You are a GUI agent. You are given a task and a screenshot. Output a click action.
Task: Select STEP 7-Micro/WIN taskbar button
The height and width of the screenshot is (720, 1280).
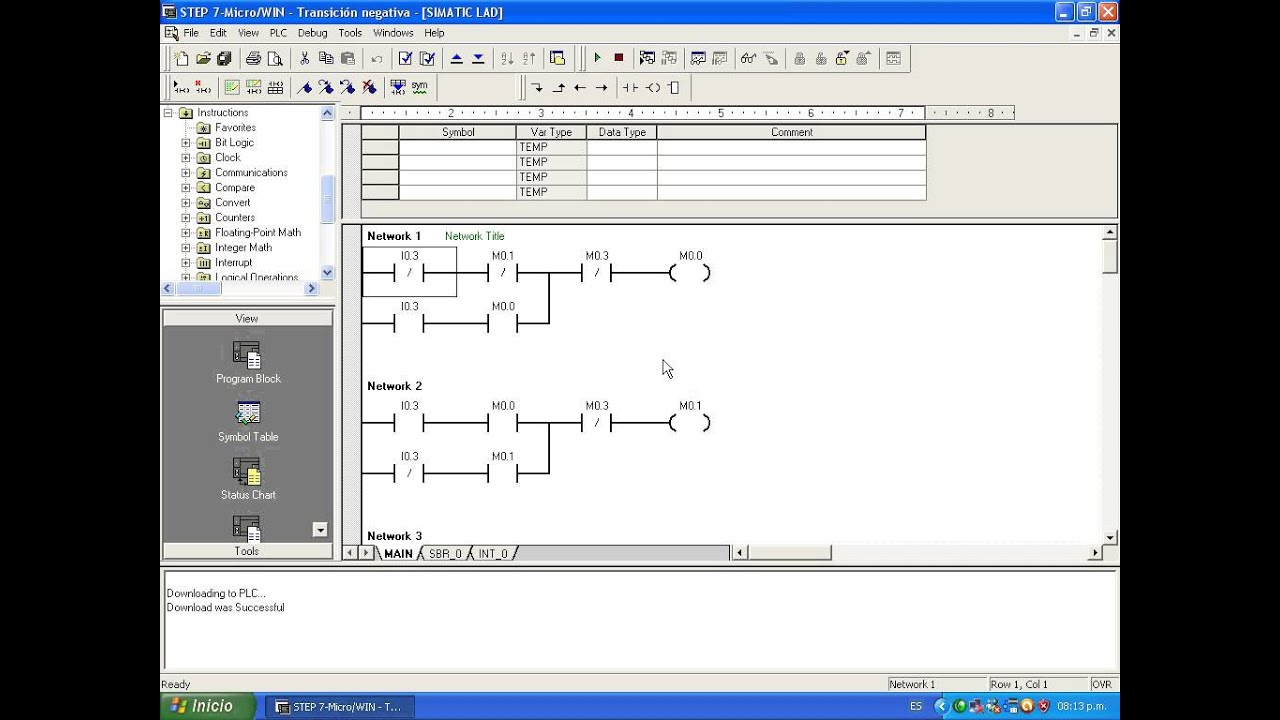[338, 707]
